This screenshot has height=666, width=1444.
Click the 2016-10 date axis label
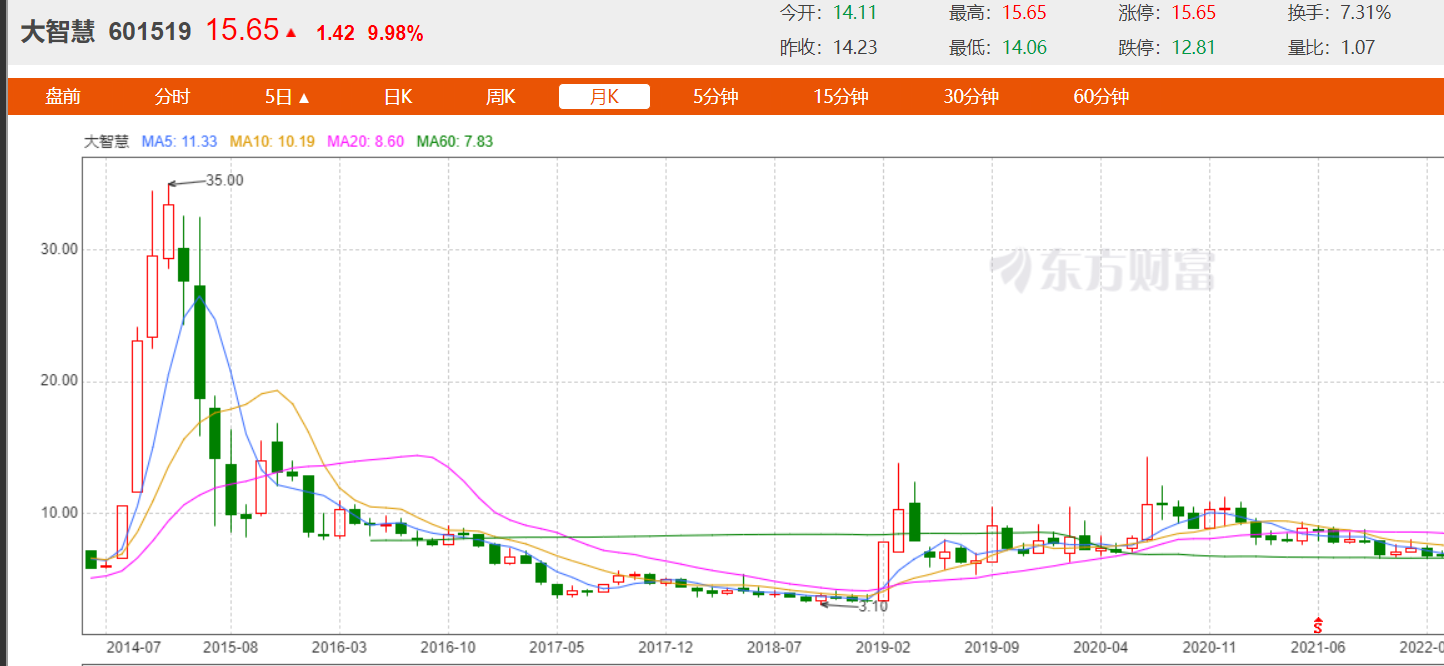tap(448, 648)
